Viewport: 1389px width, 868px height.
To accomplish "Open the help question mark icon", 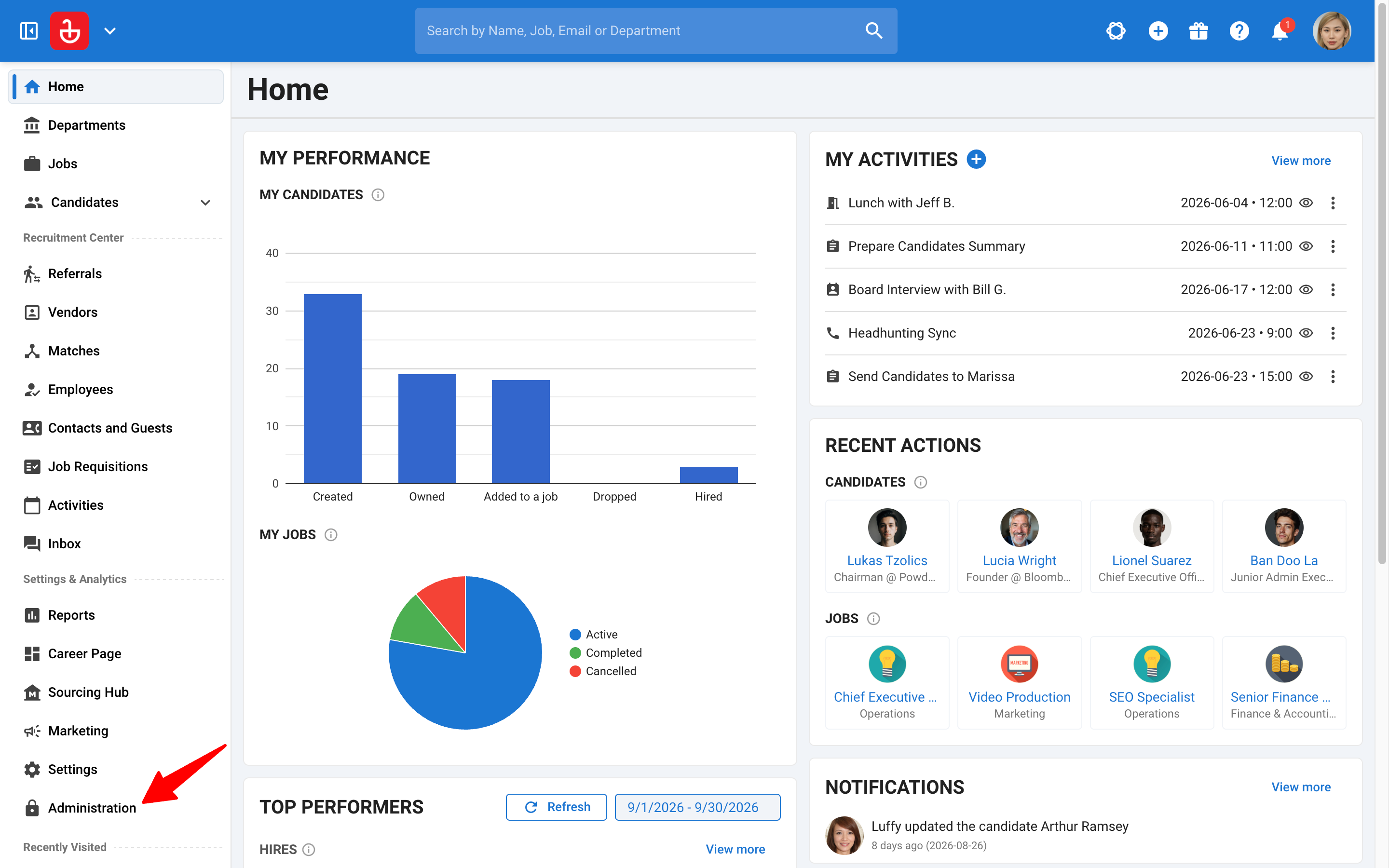I will [1239, 30].
